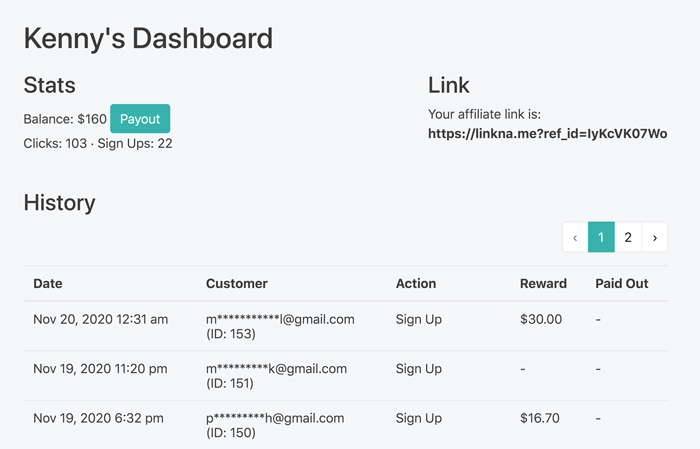The width and height of the screenshot is (700, 449).
Task: Select the customer entry with ID 153
Action: 280,326
